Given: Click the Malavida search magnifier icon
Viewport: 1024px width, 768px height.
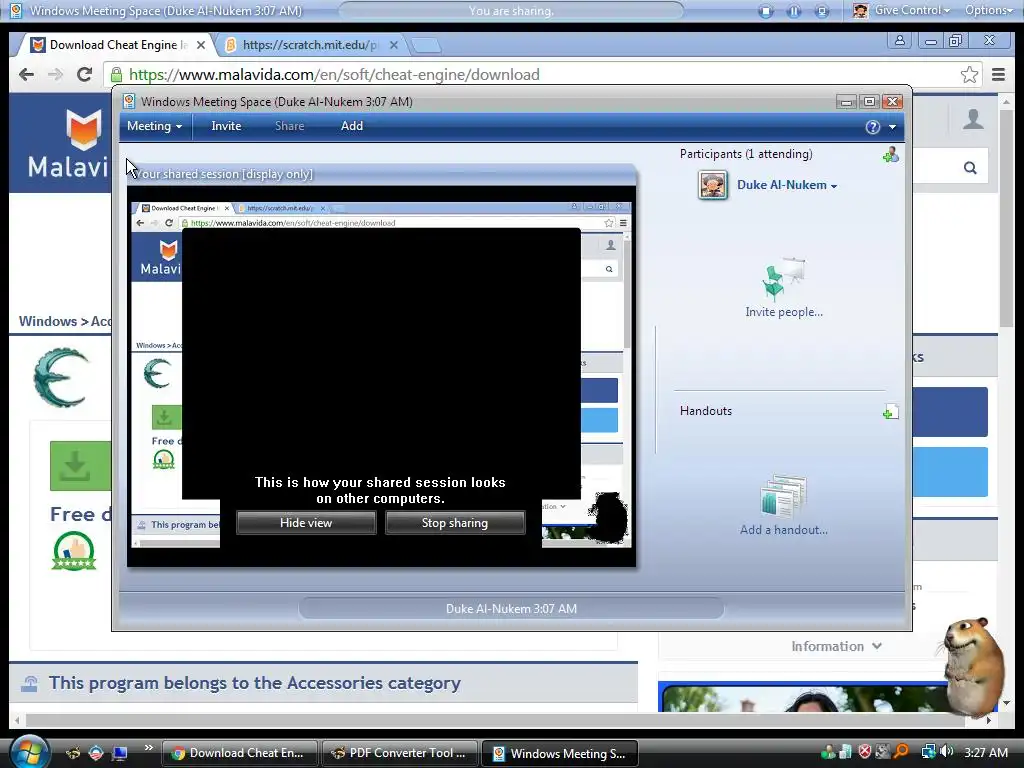Looking at the screenshot, I should (970, 168).
